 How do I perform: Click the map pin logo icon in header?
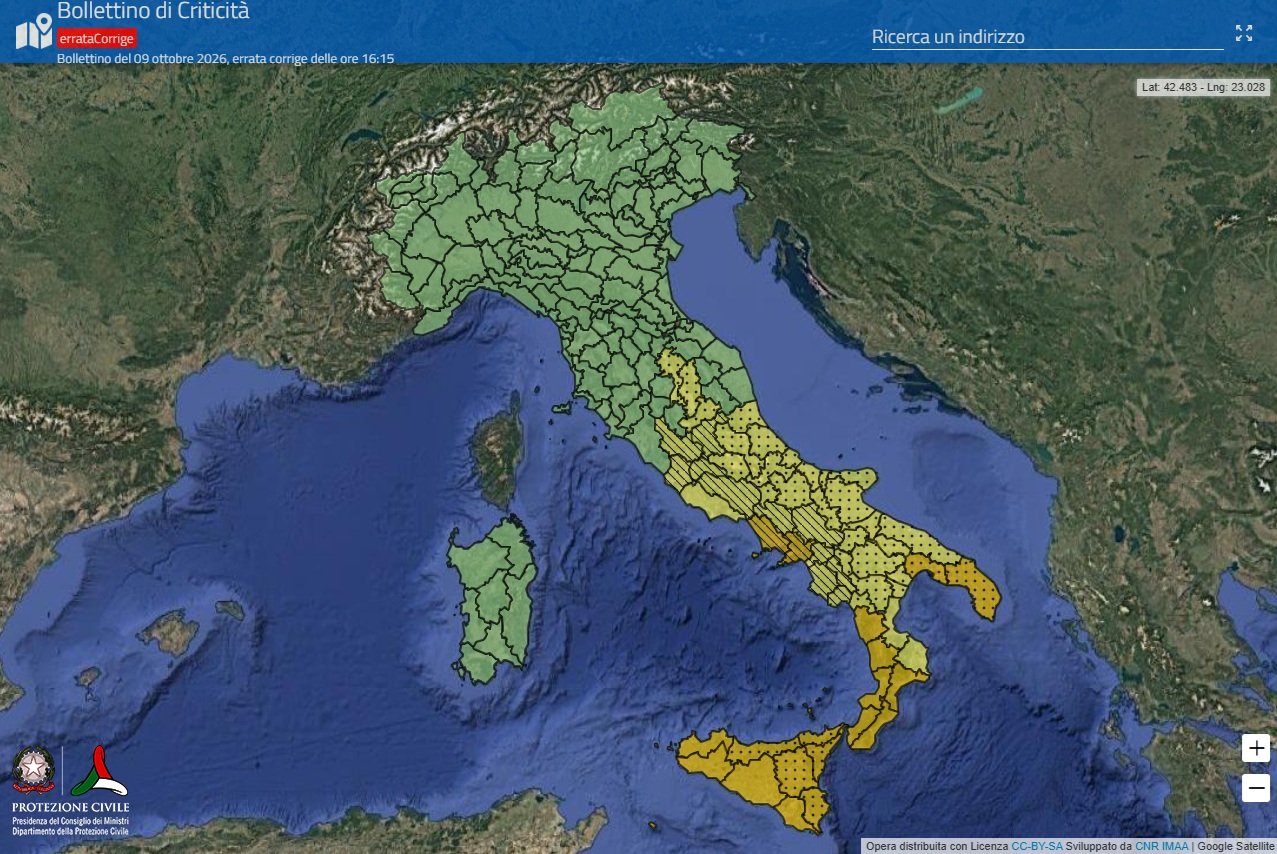click(34, 31)
